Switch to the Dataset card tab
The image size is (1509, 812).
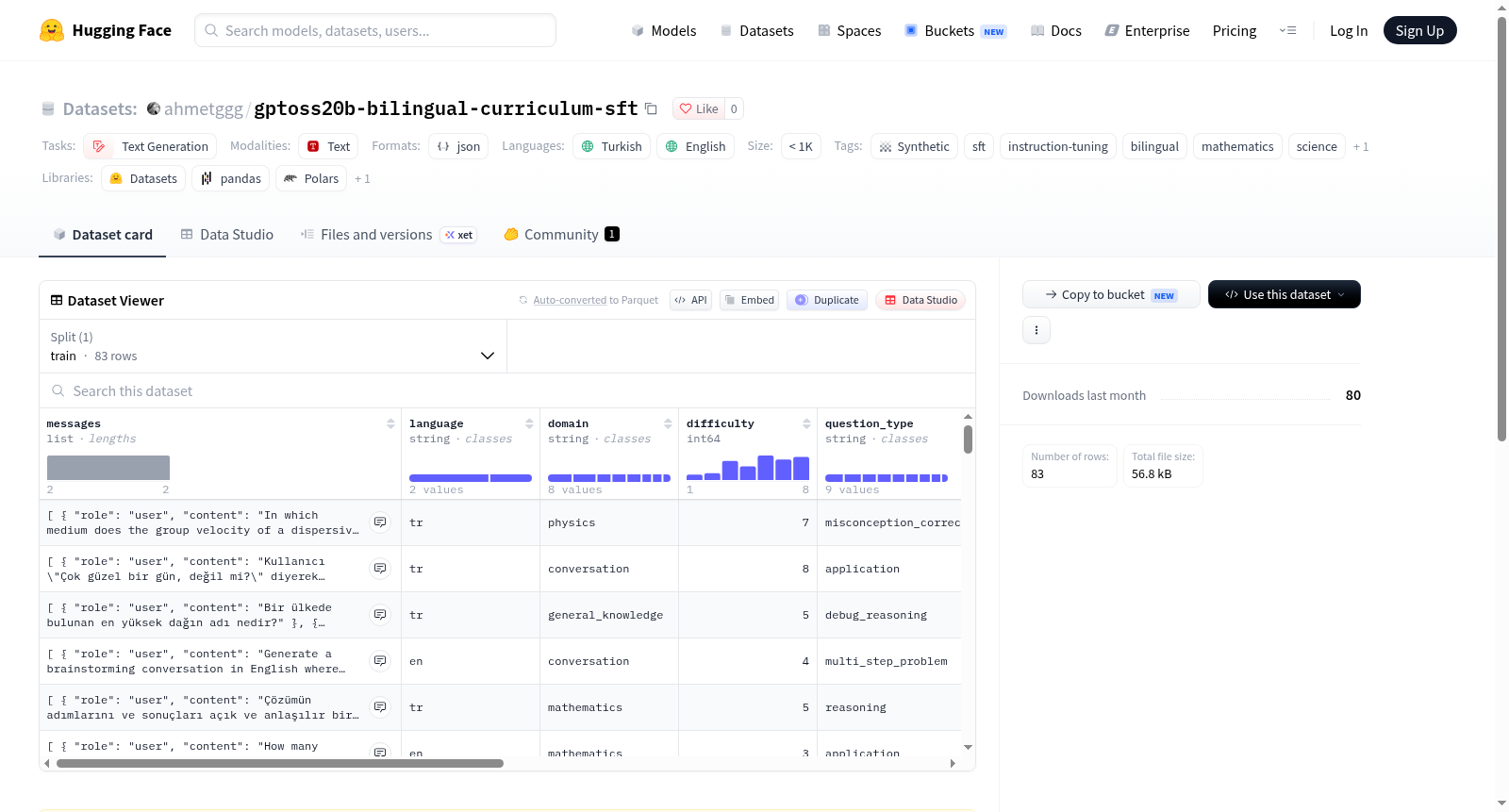pyautogui.click(x=103, y=235)
